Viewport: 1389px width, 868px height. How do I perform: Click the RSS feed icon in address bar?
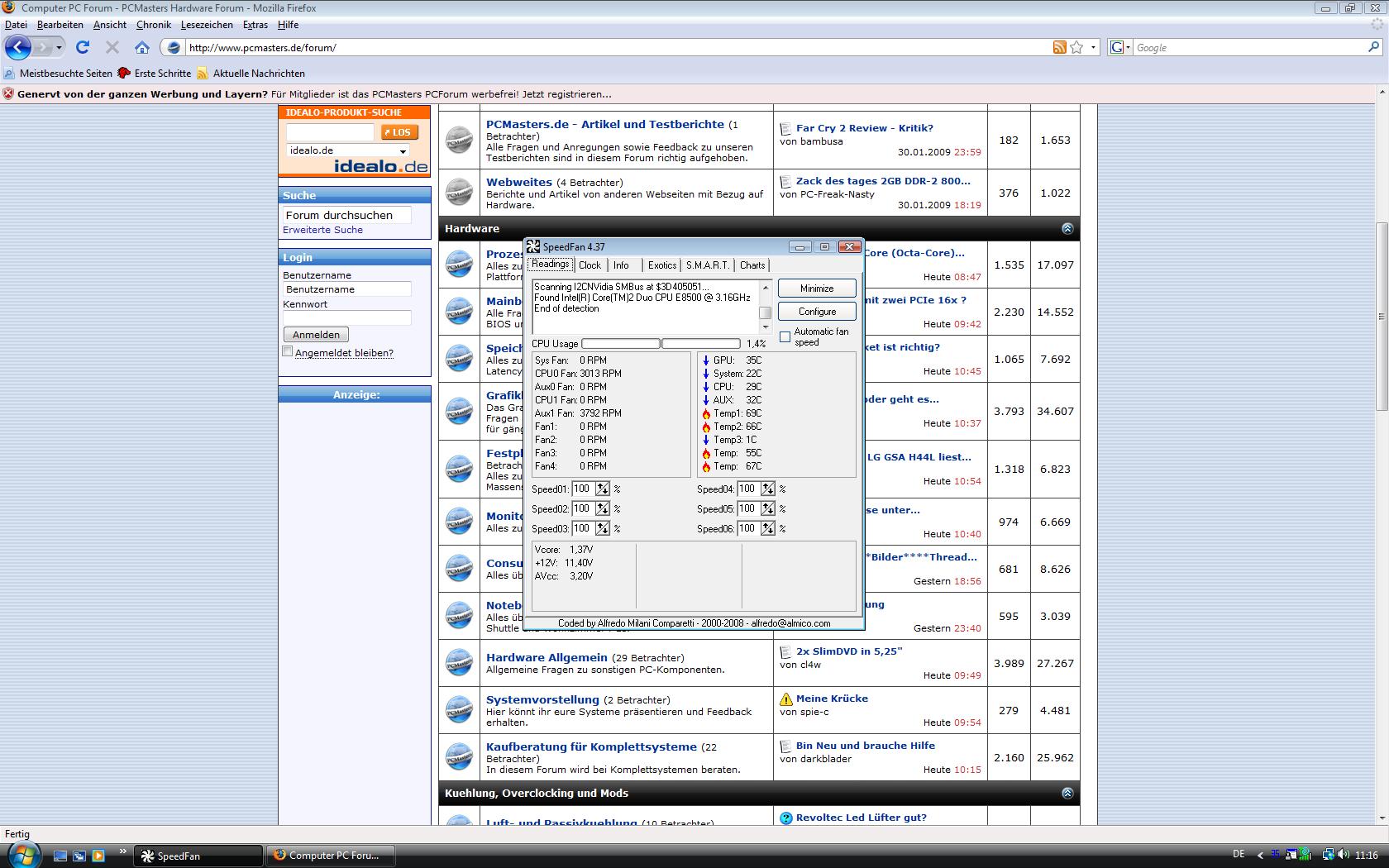click(1059, 47)
